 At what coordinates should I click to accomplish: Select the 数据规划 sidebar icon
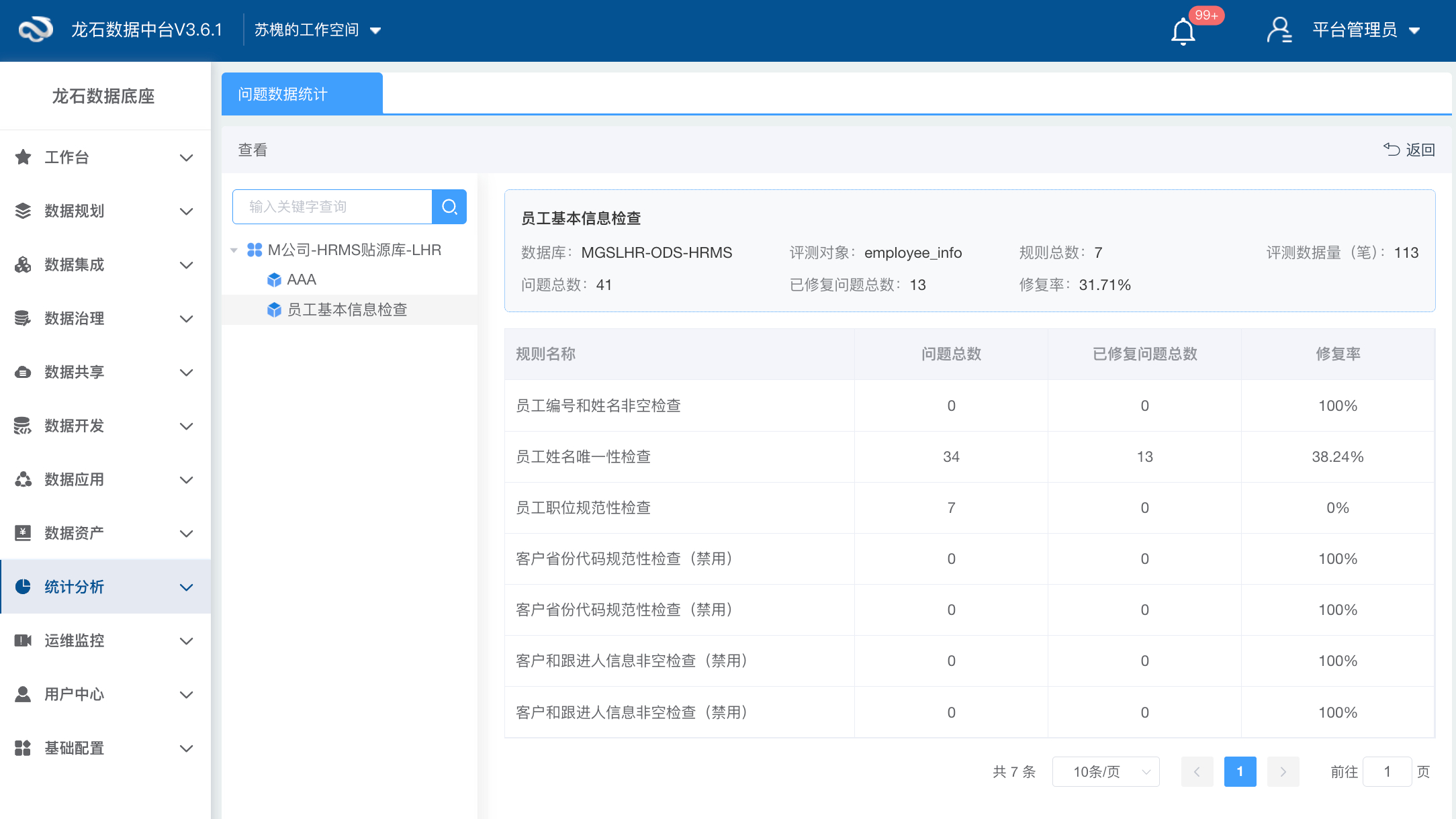pos(23,211)
